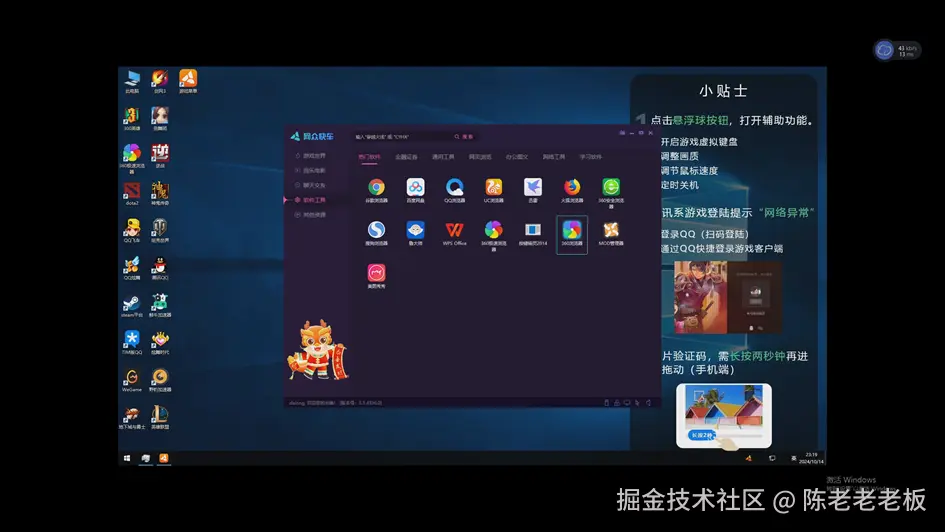
Task: Click the speaker icon in window status bar
Action: (648, 402)
